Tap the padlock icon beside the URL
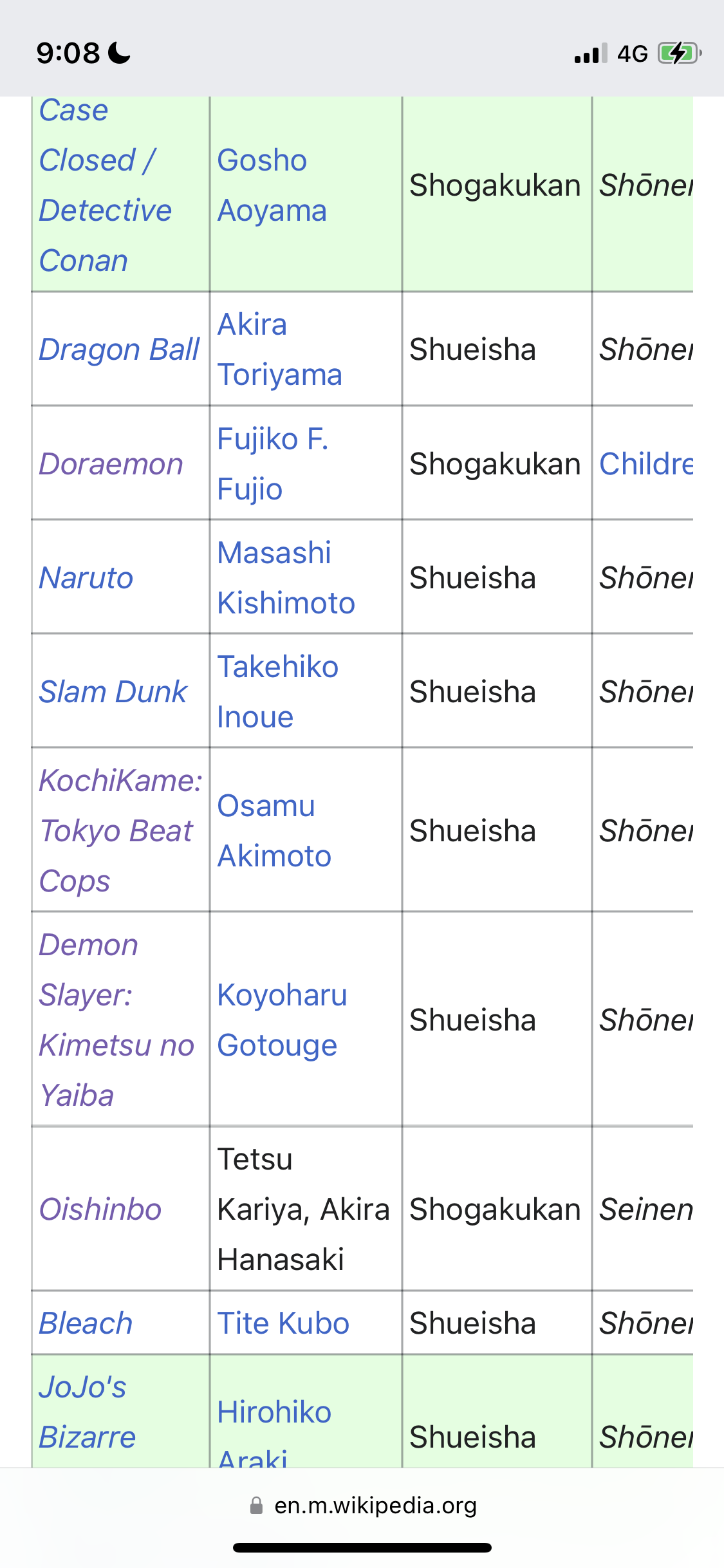Image resolution: width=724 pixels, height=1568 pixels. coord(256,1506)
